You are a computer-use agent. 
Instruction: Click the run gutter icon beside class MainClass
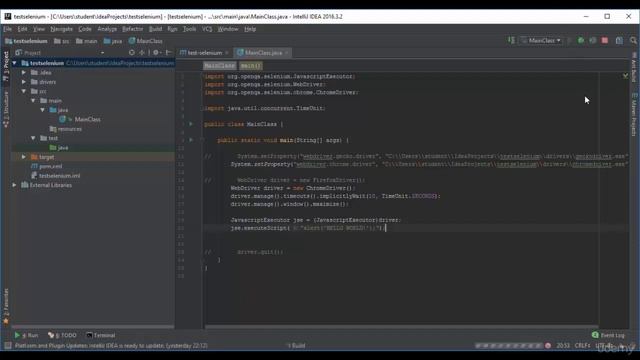[191, 124]
